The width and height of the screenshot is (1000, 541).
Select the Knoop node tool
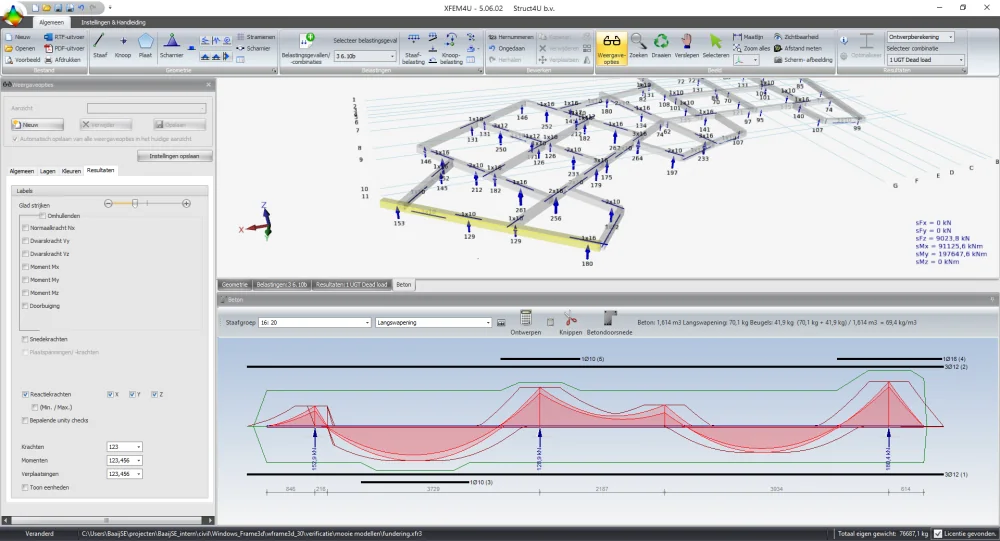[x=122, y=46]
